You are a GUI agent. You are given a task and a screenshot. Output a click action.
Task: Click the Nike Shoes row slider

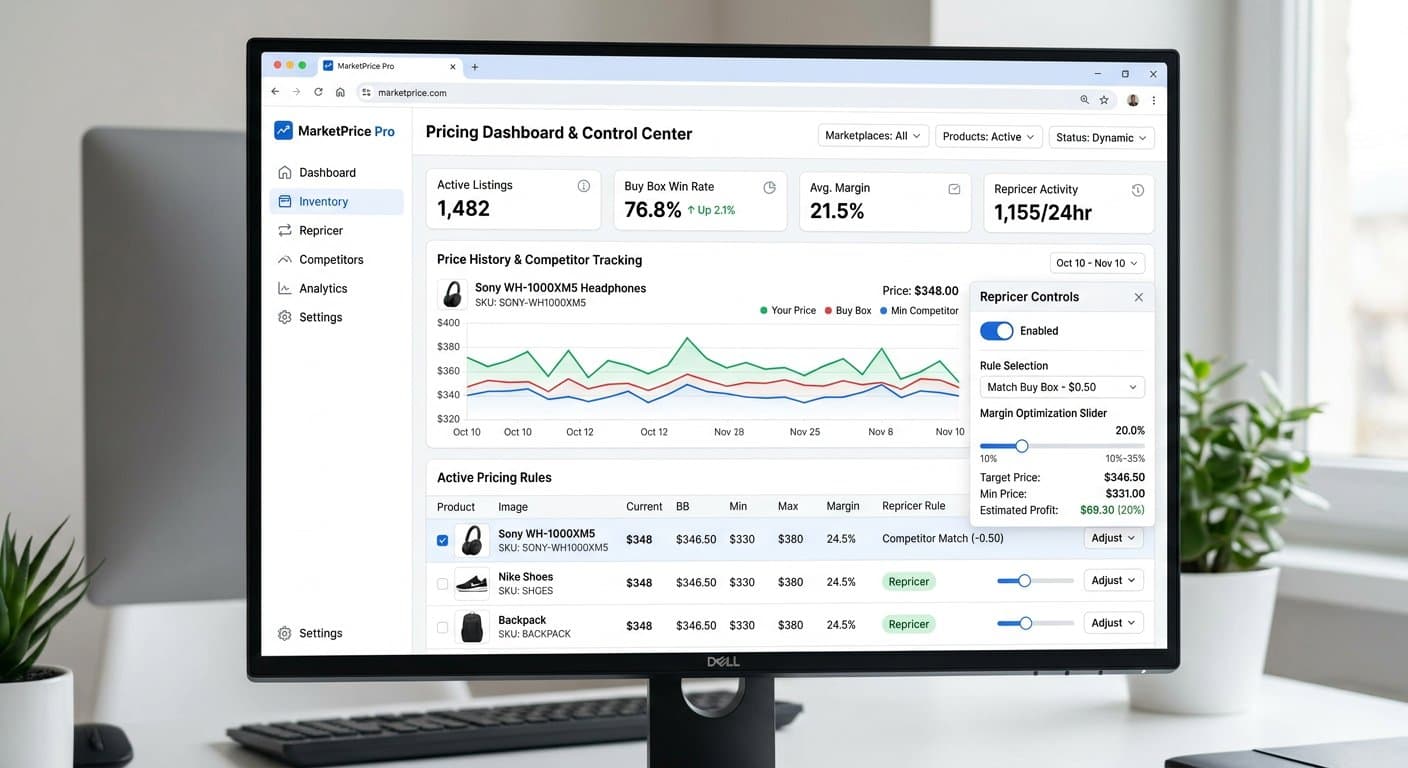(x=1035, y=580)
